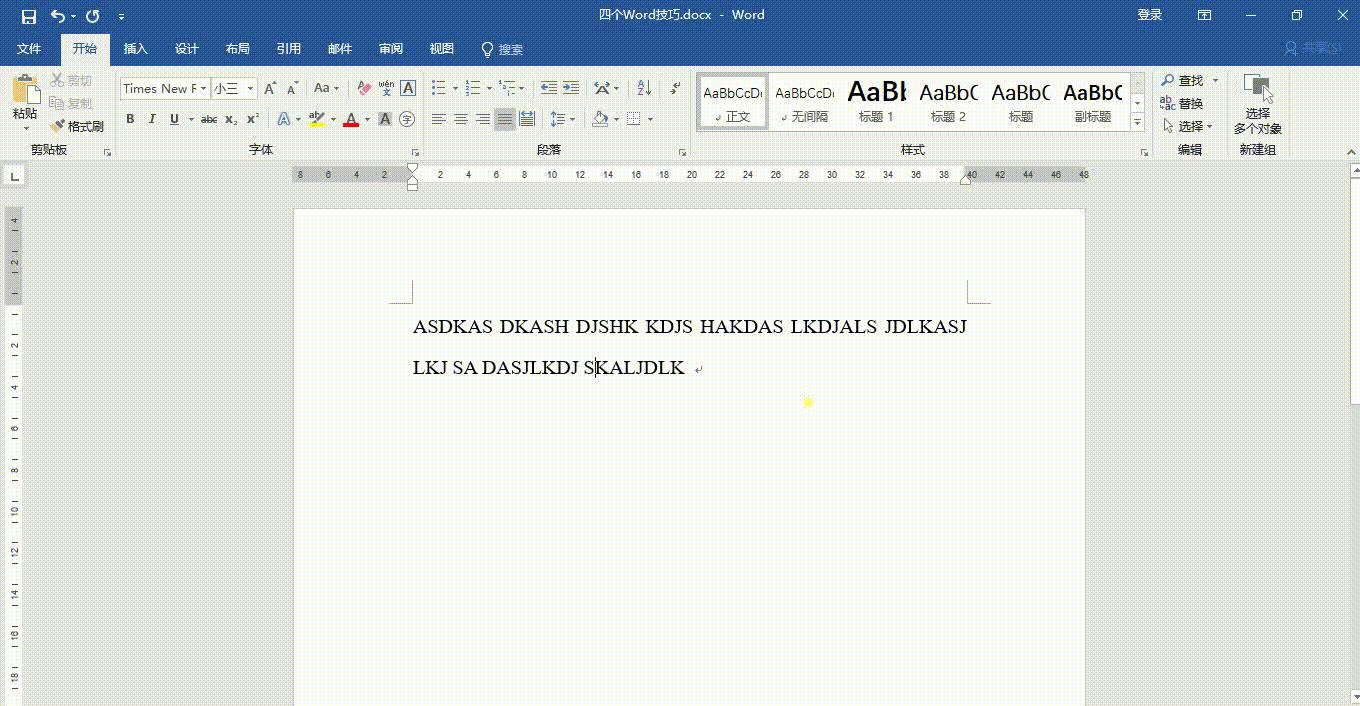Toggle show paragraph marks button
The width and height of the screenshot is (1360, 706).
[x=676, y=88]
